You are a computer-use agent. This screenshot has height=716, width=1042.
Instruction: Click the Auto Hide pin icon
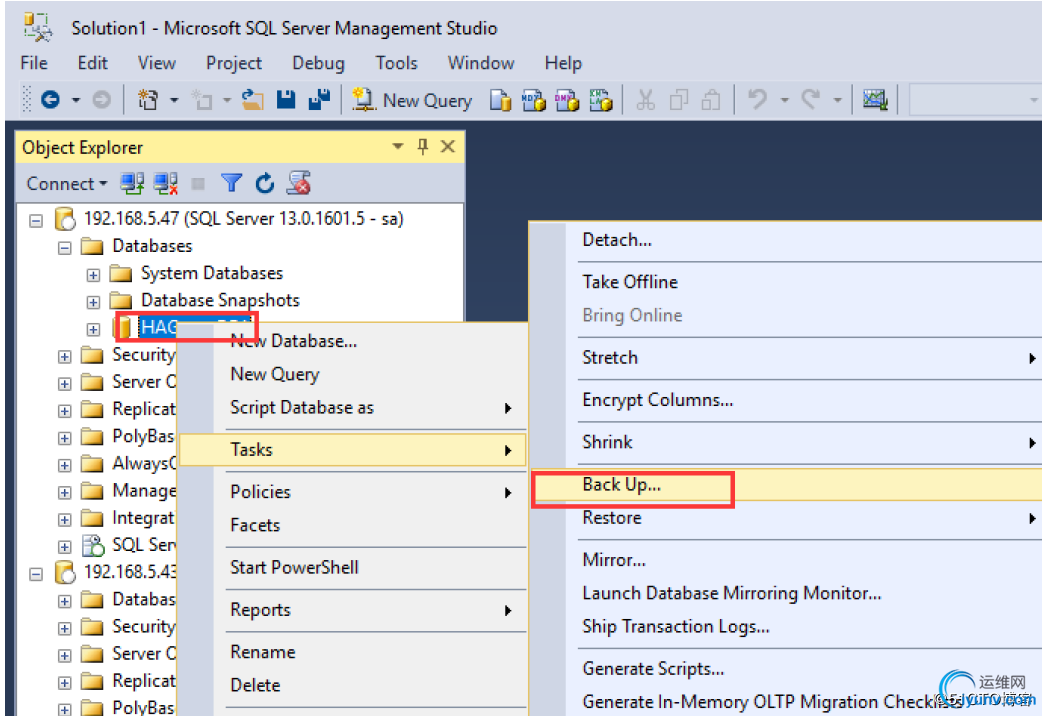click(423, 146)
